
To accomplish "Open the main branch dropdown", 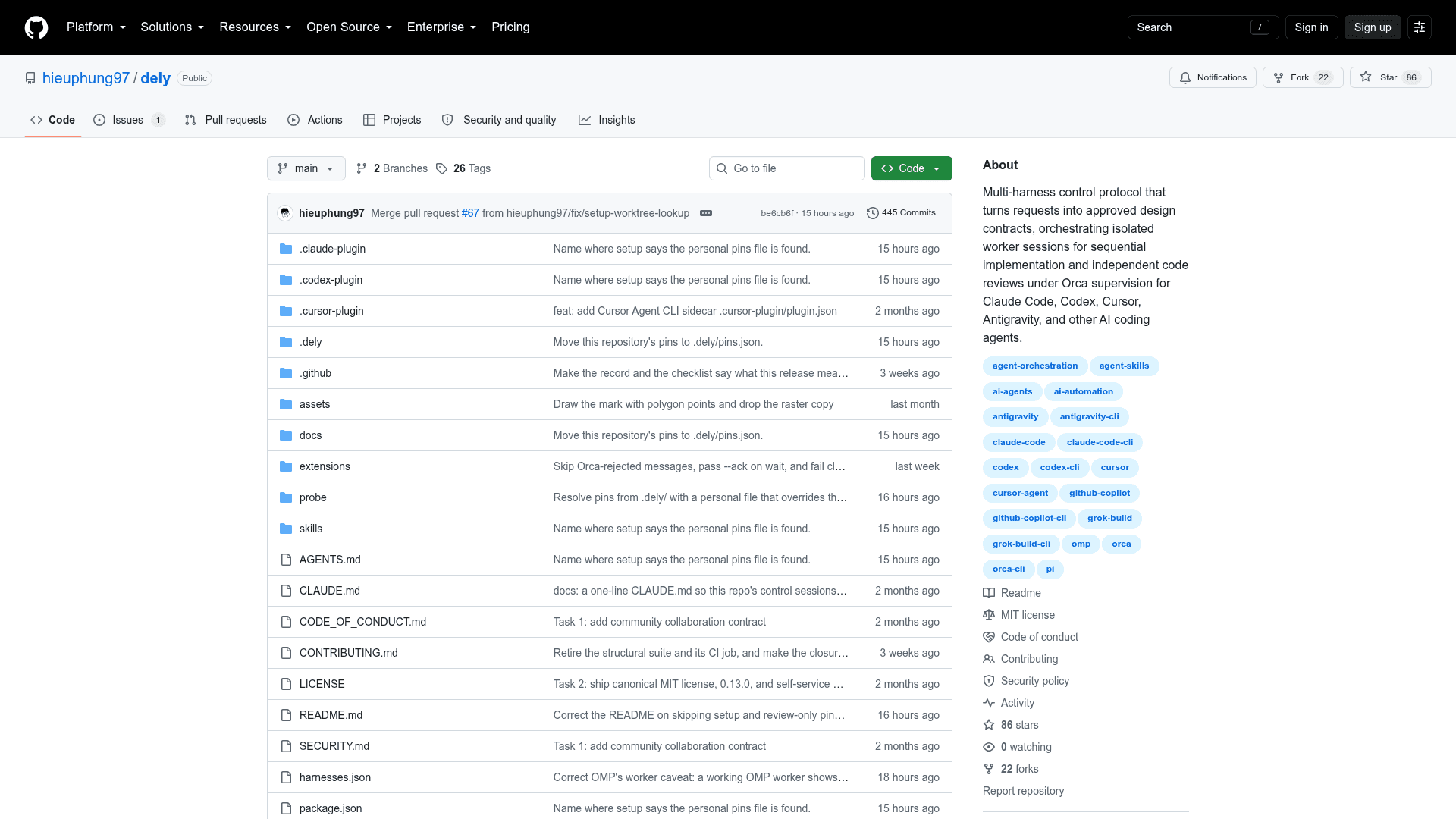I will pyautogui.click(x=306, y=168).
